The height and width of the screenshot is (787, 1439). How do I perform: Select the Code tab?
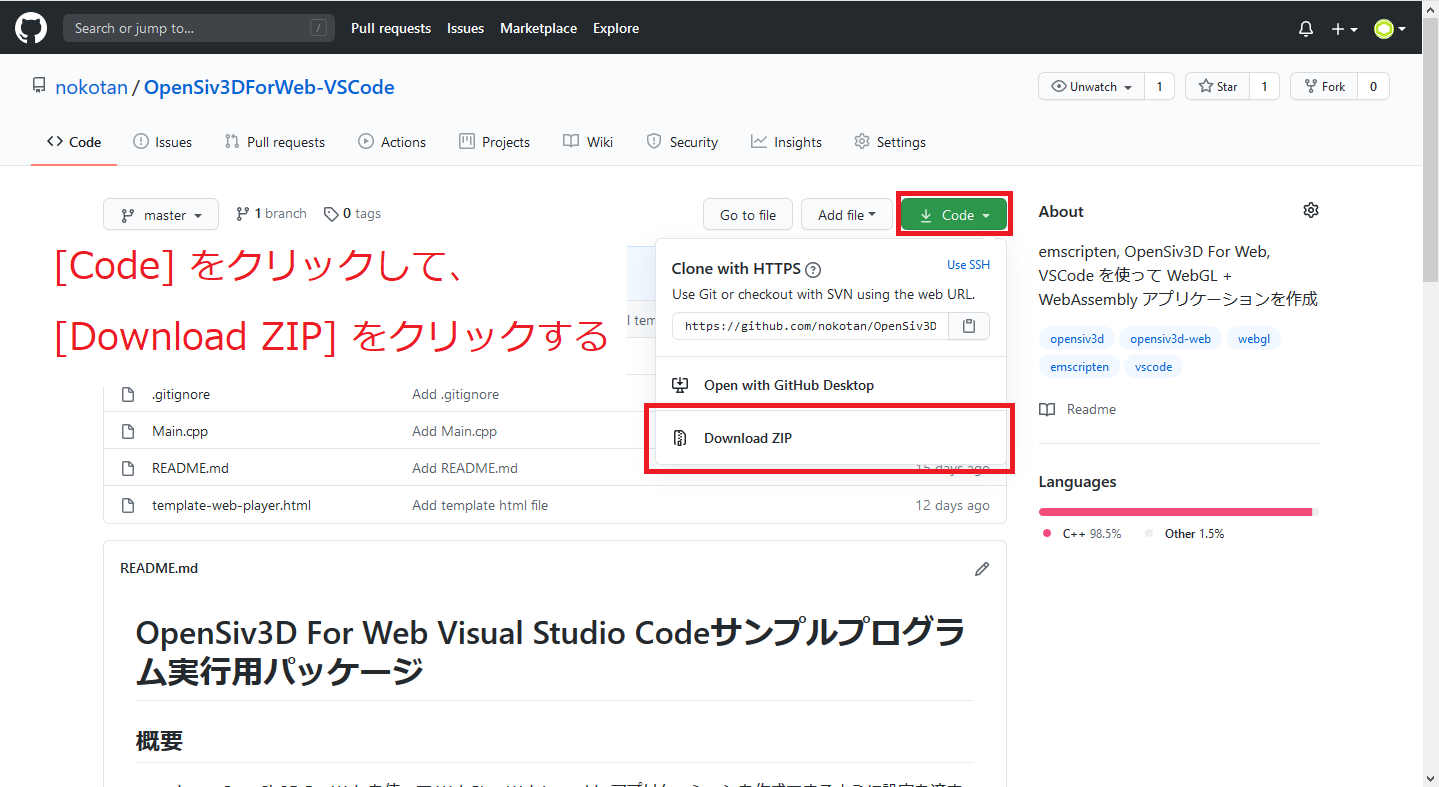74,142
